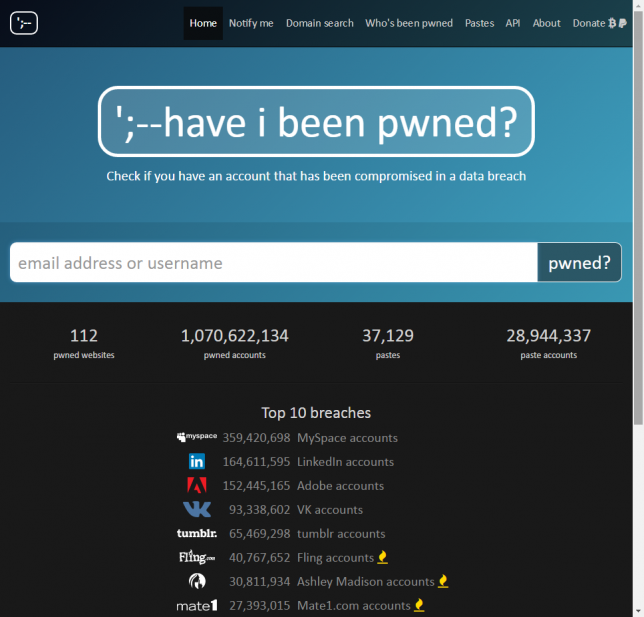Open the About page
Viewport: 644px width, 617px height.
coord(546,23)
